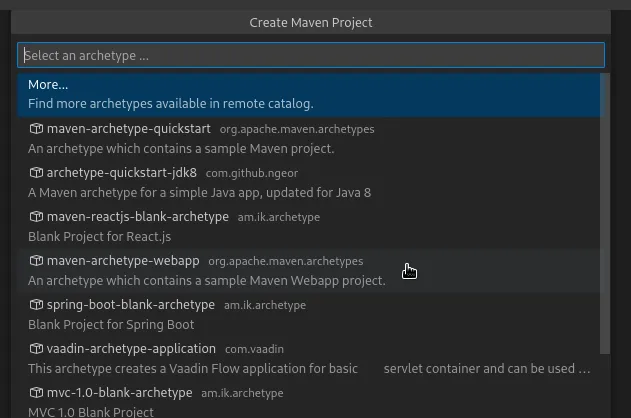Click the 'am.ik.archetype' label beside maven-reactjs-blank-archetype
This screenshot has width=631, height=418.
[x=279, y=217]
